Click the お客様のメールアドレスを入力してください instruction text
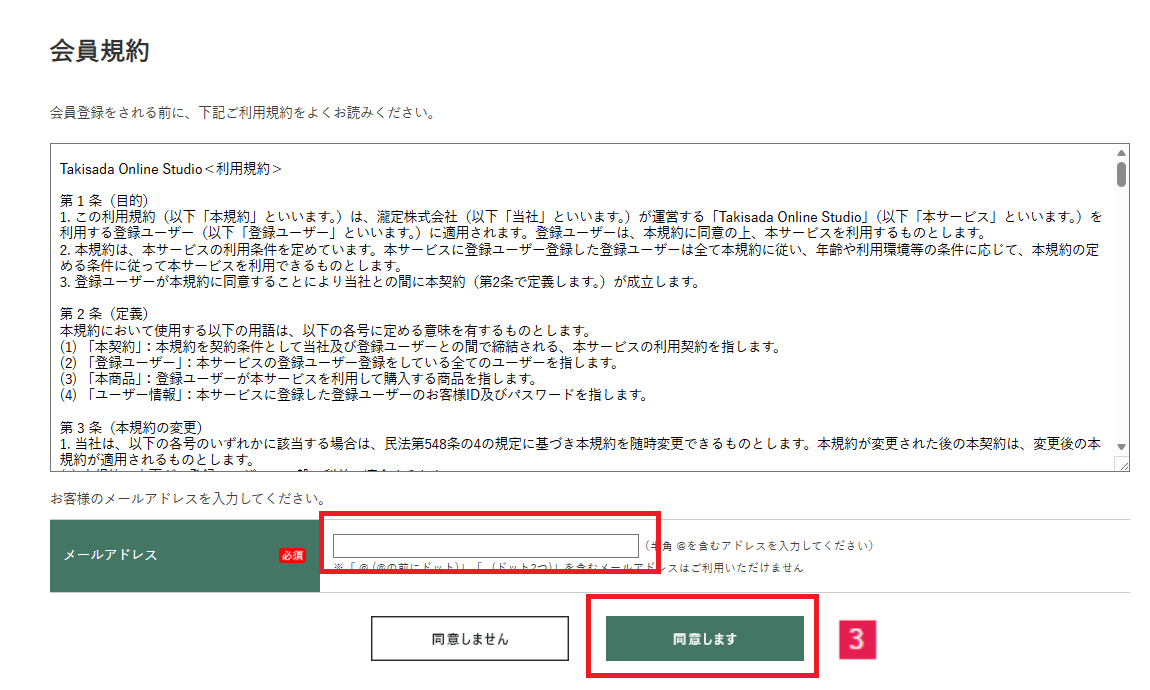The width and height of the screenshot is (1150, 690). [188, 499]
